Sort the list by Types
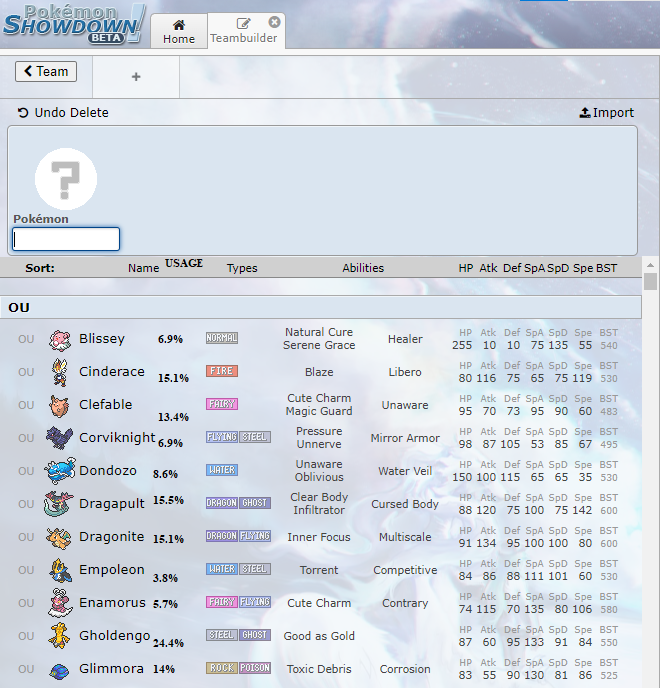The image size is (672, 688). pyautogui.click(x=242, y=268)
